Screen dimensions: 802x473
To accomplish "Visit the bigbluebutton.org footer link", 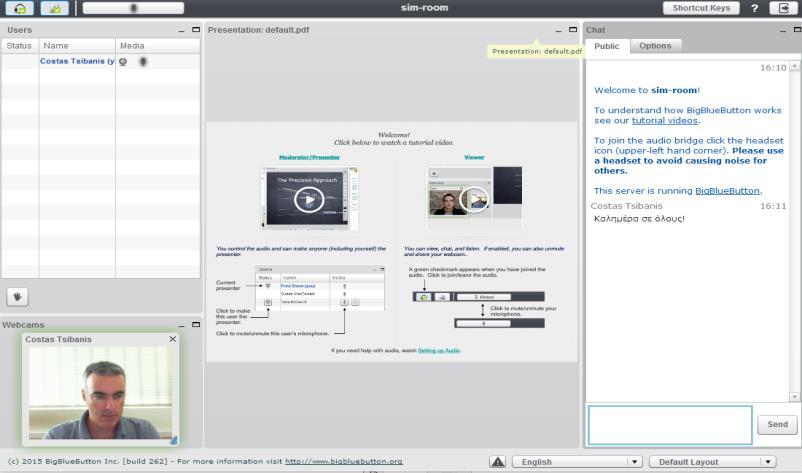I will tap(344, 461).
